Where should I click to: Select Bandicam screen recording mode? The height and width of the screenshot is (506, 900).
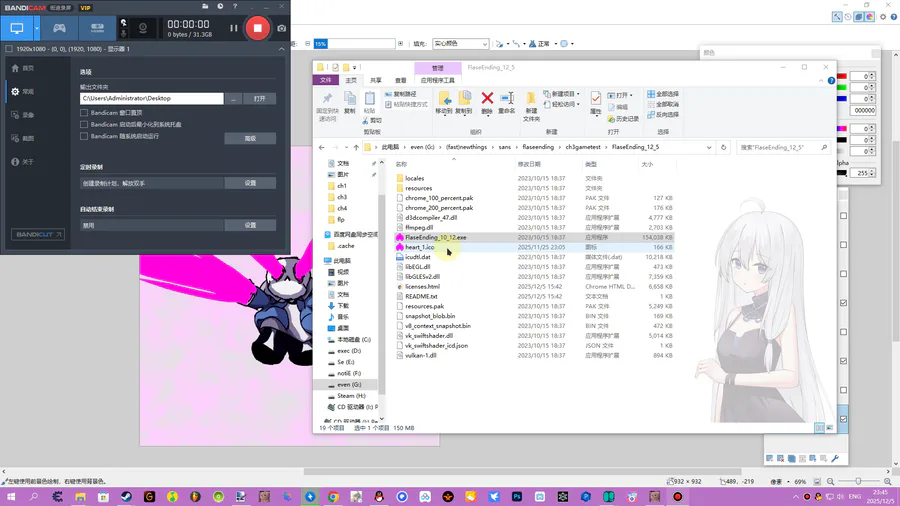(x=17, y=28)
